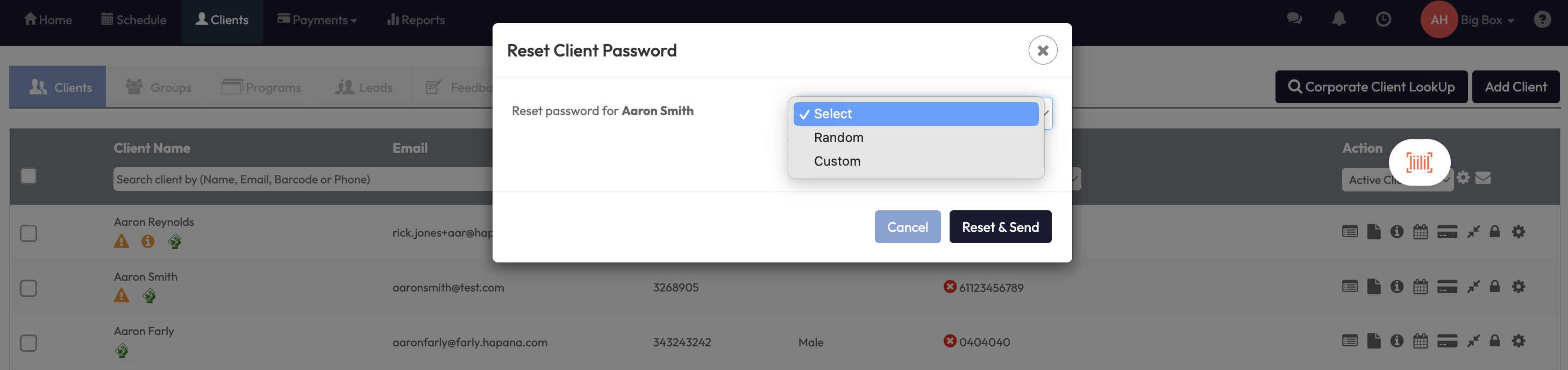
Task: Switch to the Groups tab
Action: pyautogui.click(x=158, y=88)
